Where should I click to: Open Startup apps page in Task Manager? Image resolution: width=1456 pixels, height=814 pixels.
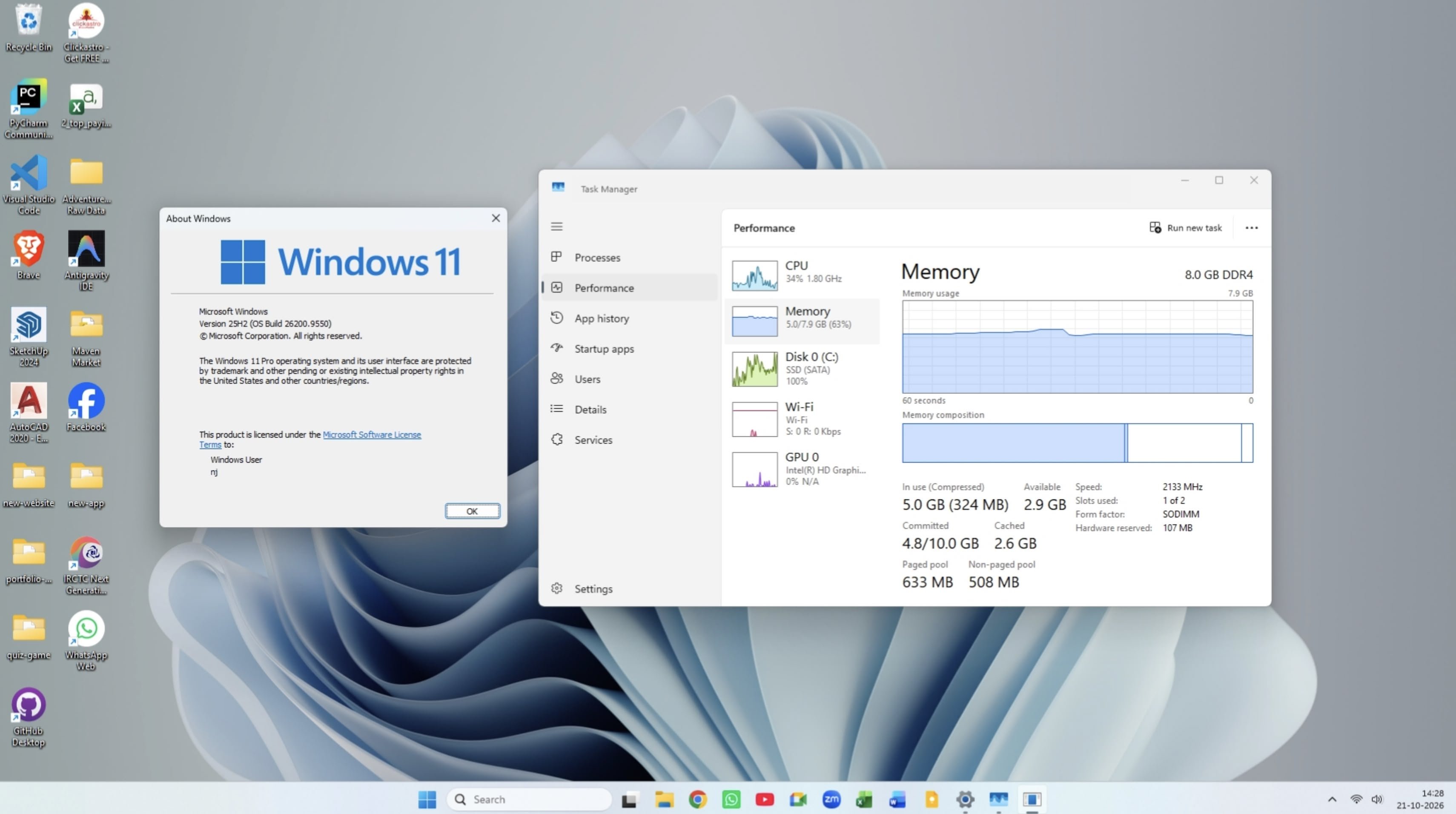(630, 349)
